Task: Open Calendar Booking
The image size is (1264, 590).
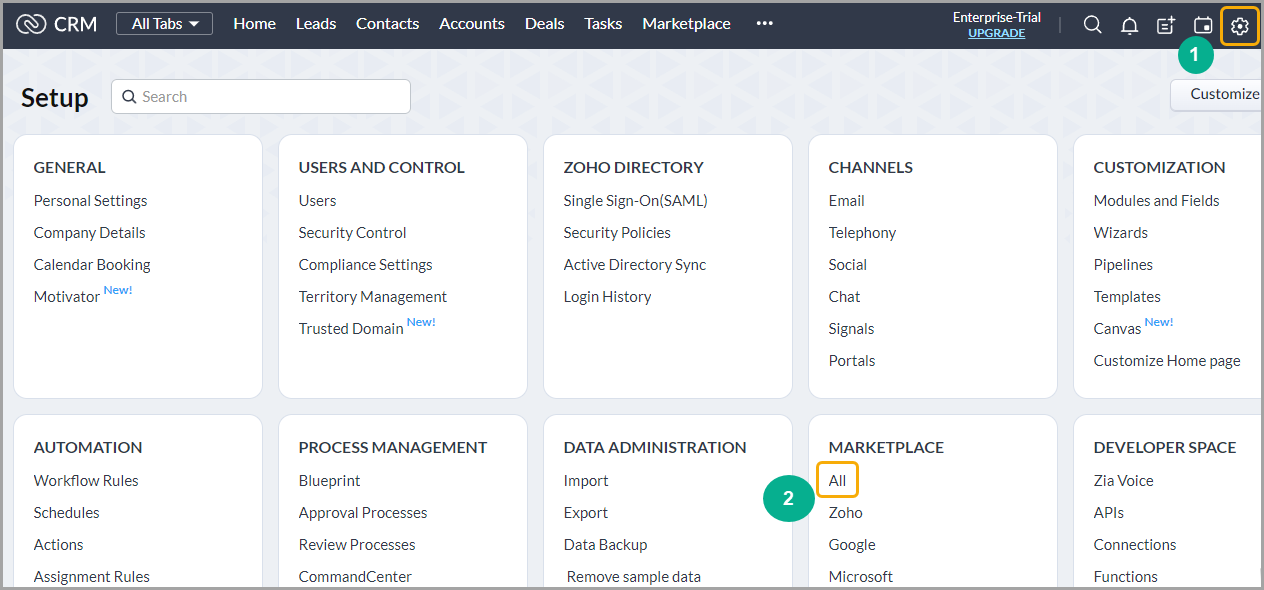Action: pyautogui.click(x=92, y=265)
